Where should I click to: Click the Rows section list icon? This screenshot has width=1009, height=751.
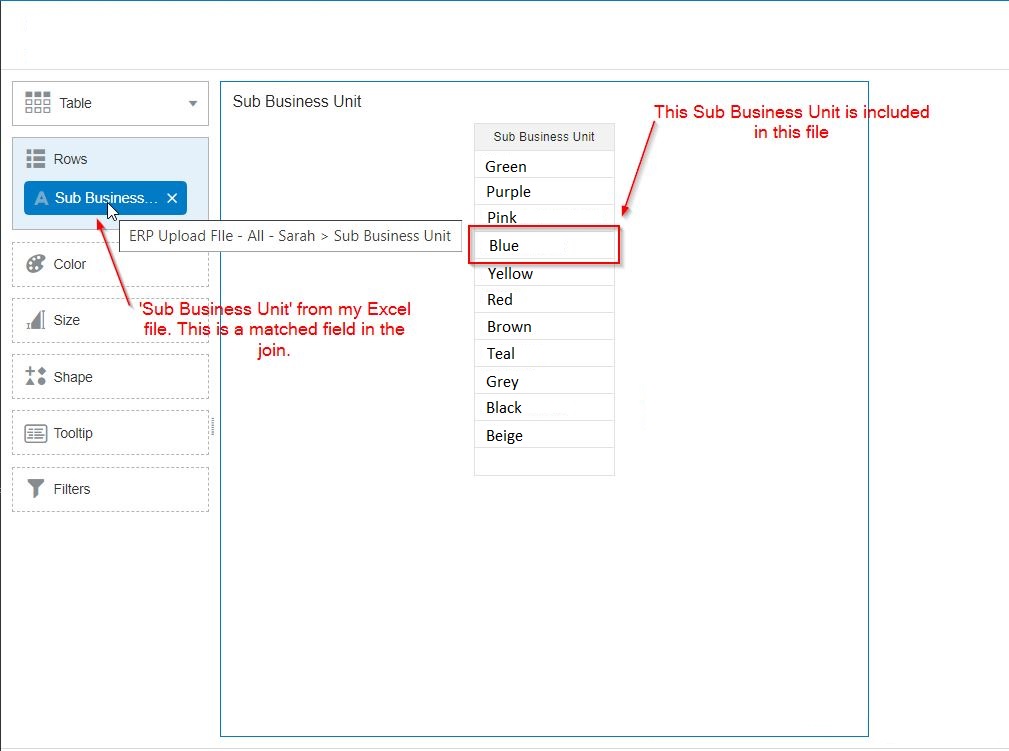pos(35,159)
